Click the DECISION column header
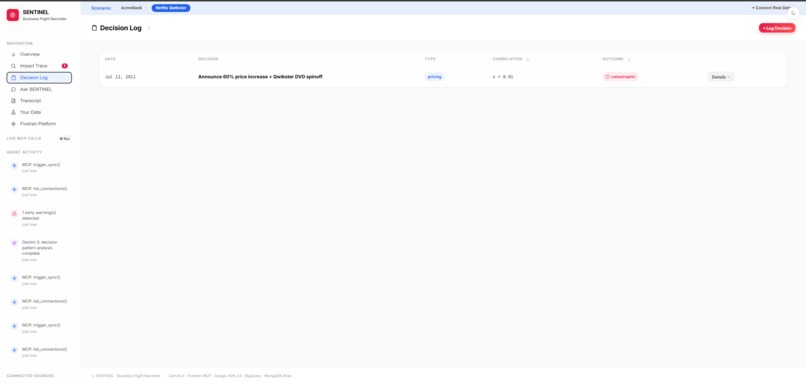The height and width of the screenshot is (383, 806). click(208, 59)
